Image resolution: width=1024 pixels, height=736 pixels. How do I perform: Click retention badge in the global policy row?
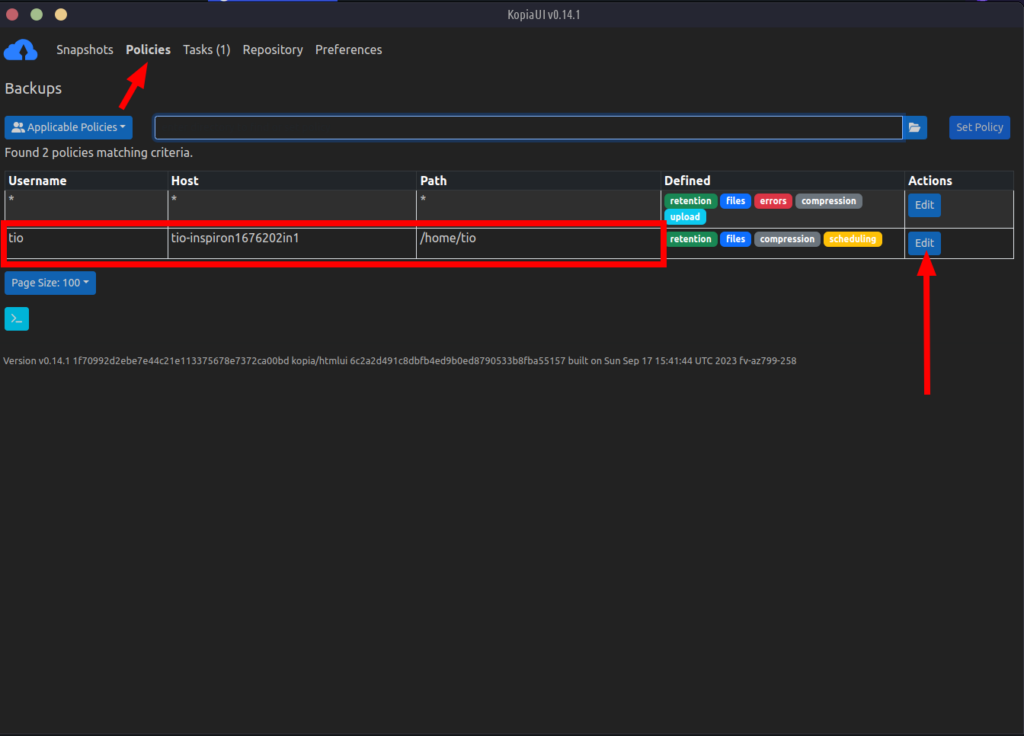(690, 201)
